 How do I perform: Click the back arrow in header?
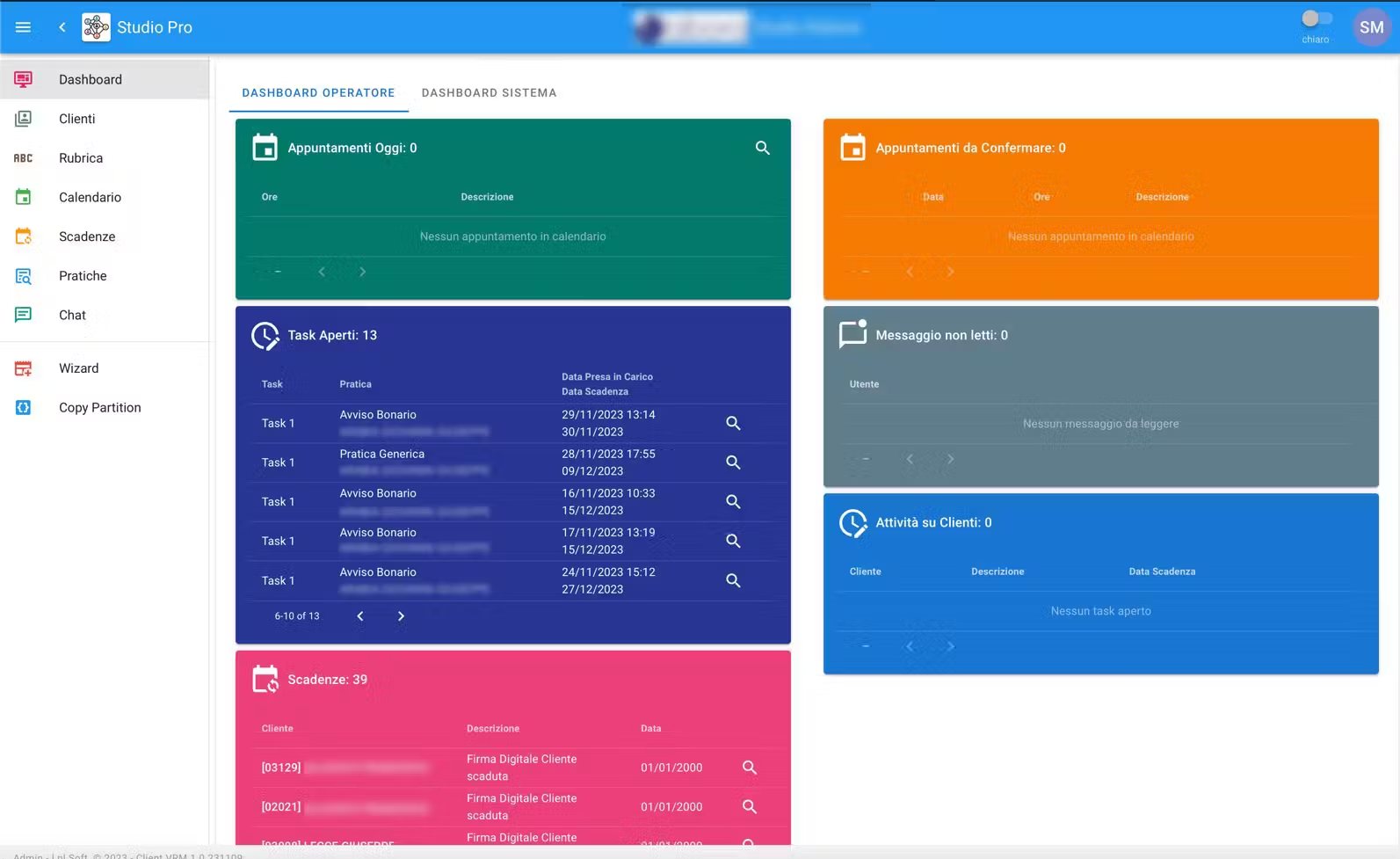[x=62, y=27]
